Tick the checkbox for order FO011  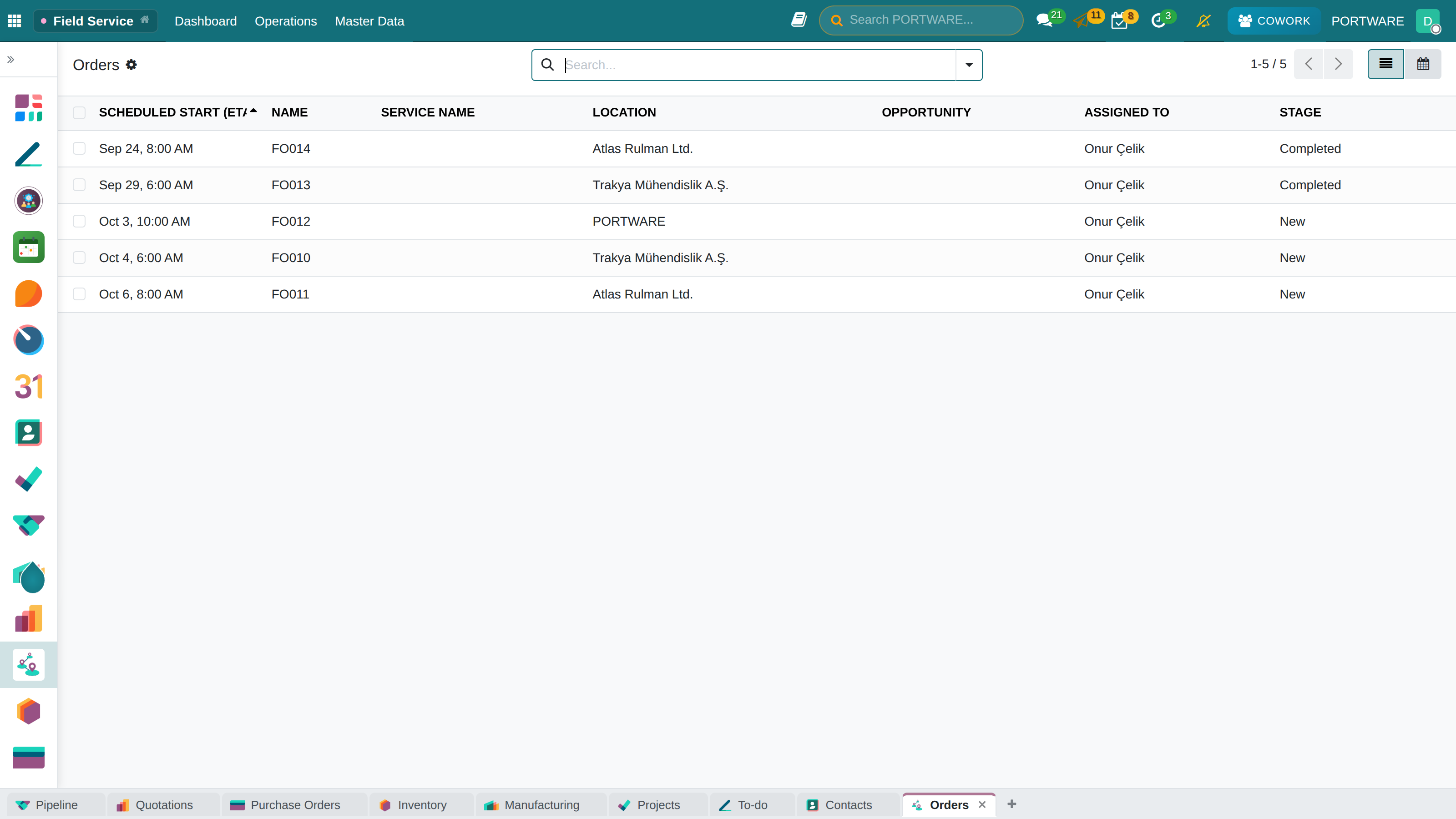tap(79, 294)
